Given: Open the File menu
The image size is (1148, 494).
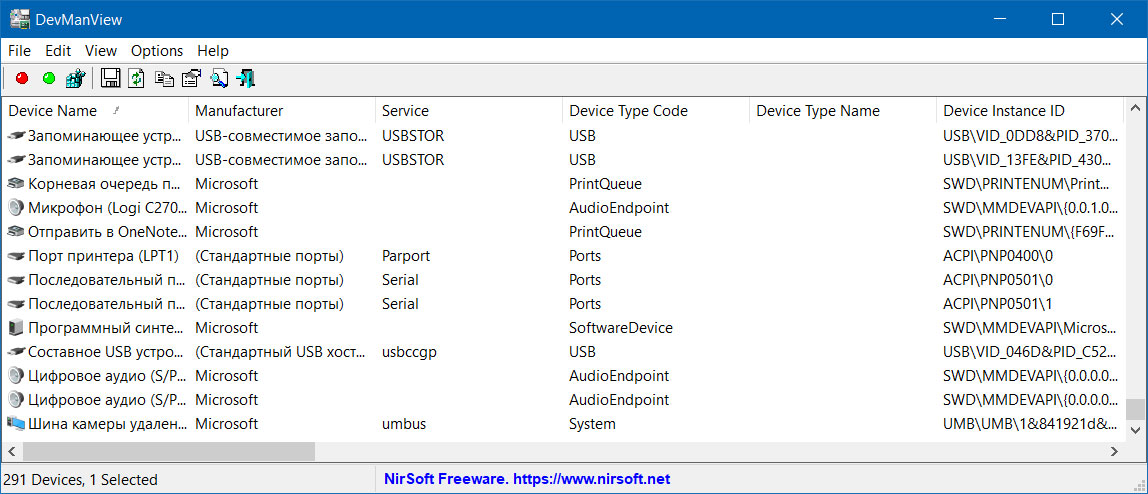Looking at the screenshot, I should point(19,50).
